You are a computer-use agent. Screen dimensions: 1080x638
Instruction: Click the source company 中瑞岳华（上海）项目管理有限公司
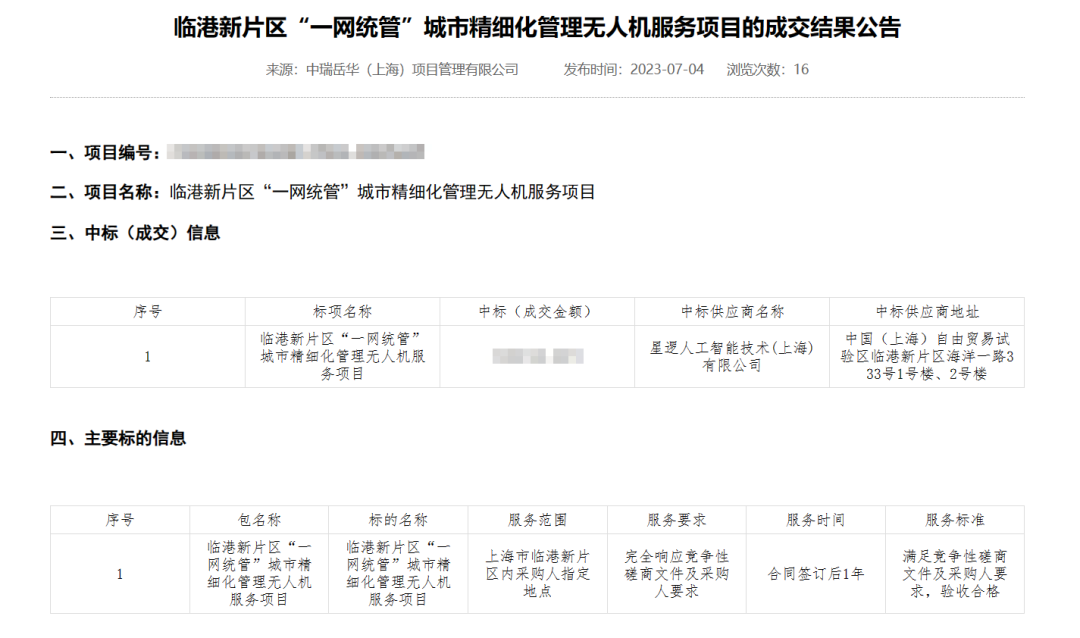click(x=412, y=69)
